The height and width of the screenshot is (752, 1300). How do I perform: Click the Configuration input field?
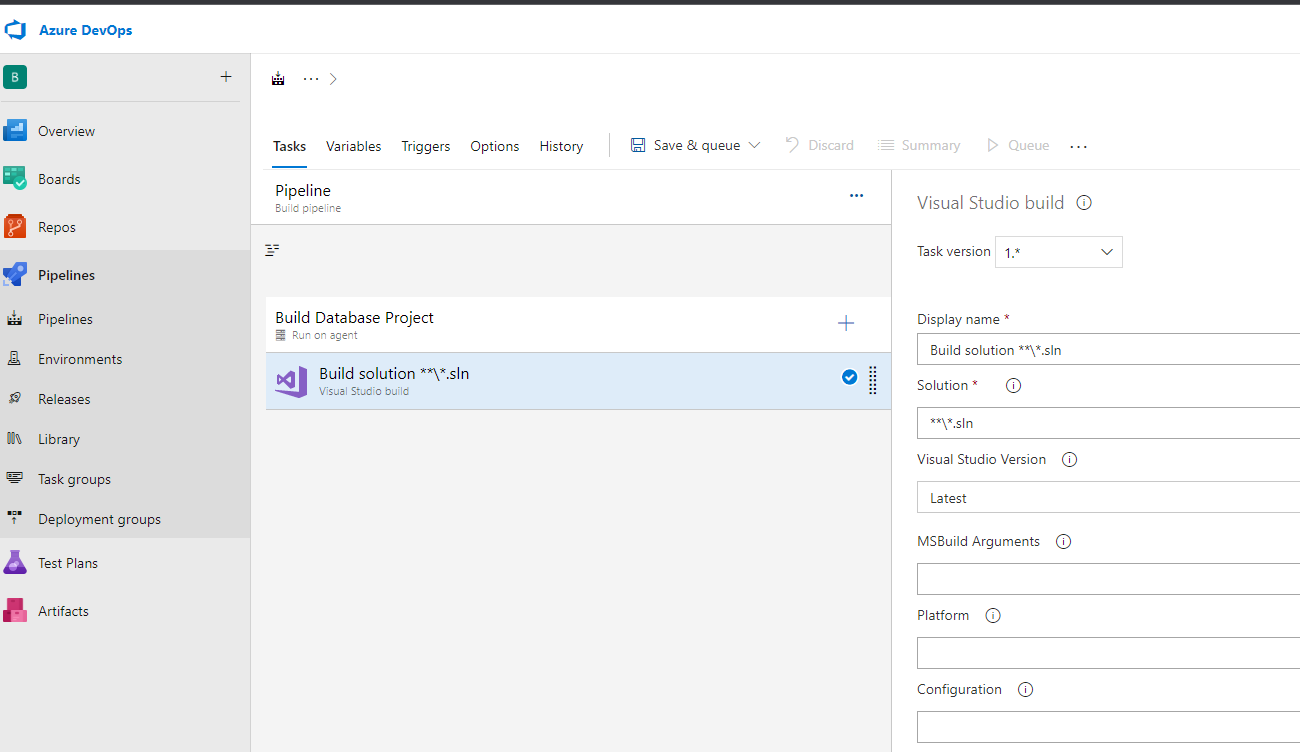[x=1108, y=727]
